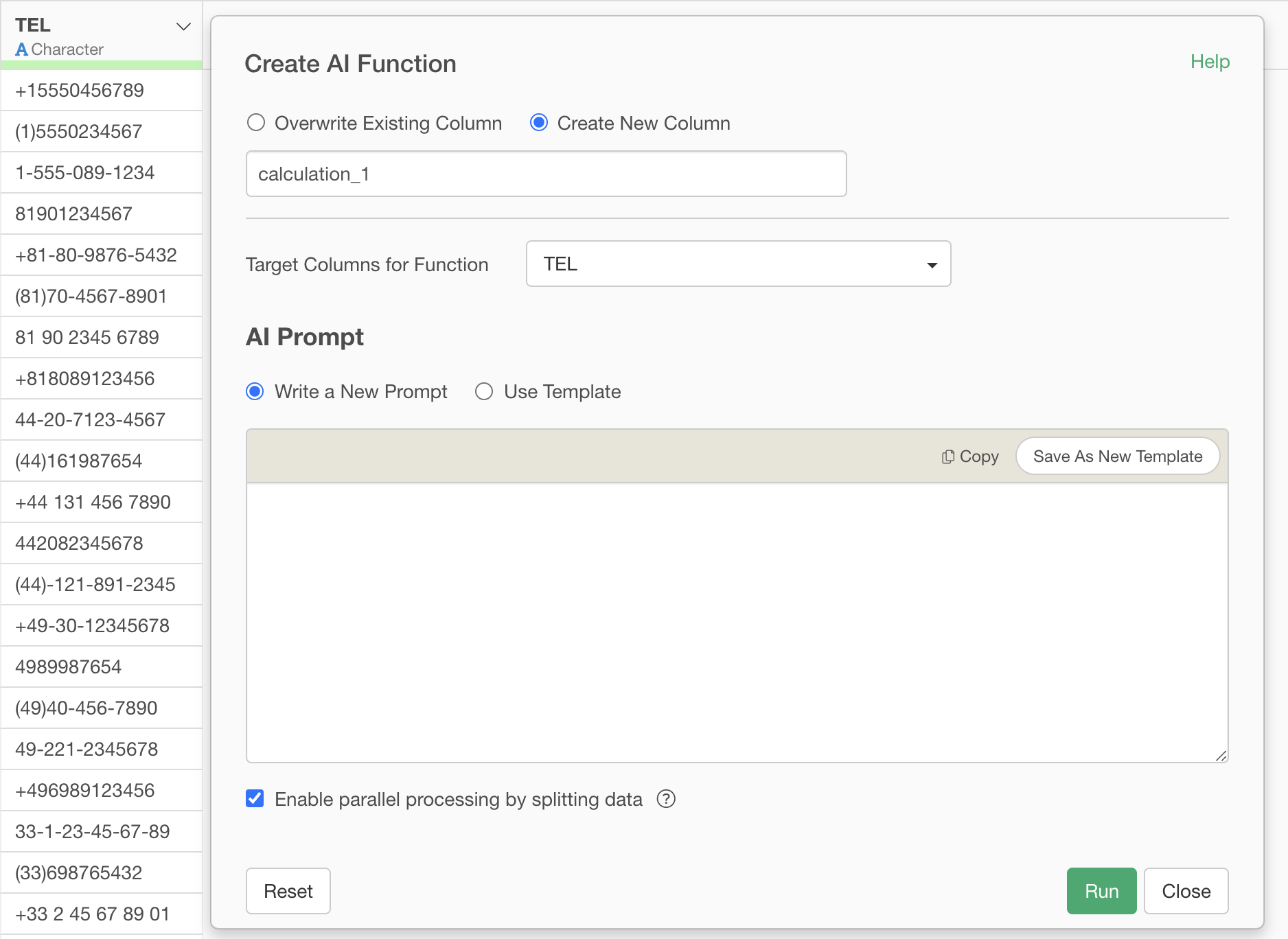Click inside the AI prompt text area
Viewport: 1288px width, 939px height.
tap(737, 622)
